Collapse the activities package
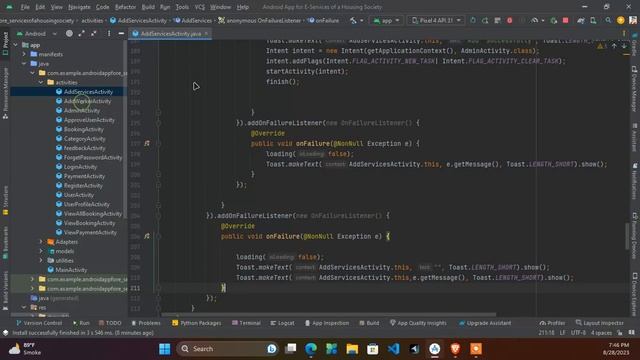The width and height of the screenshot is (640, 360). point(41,82)
